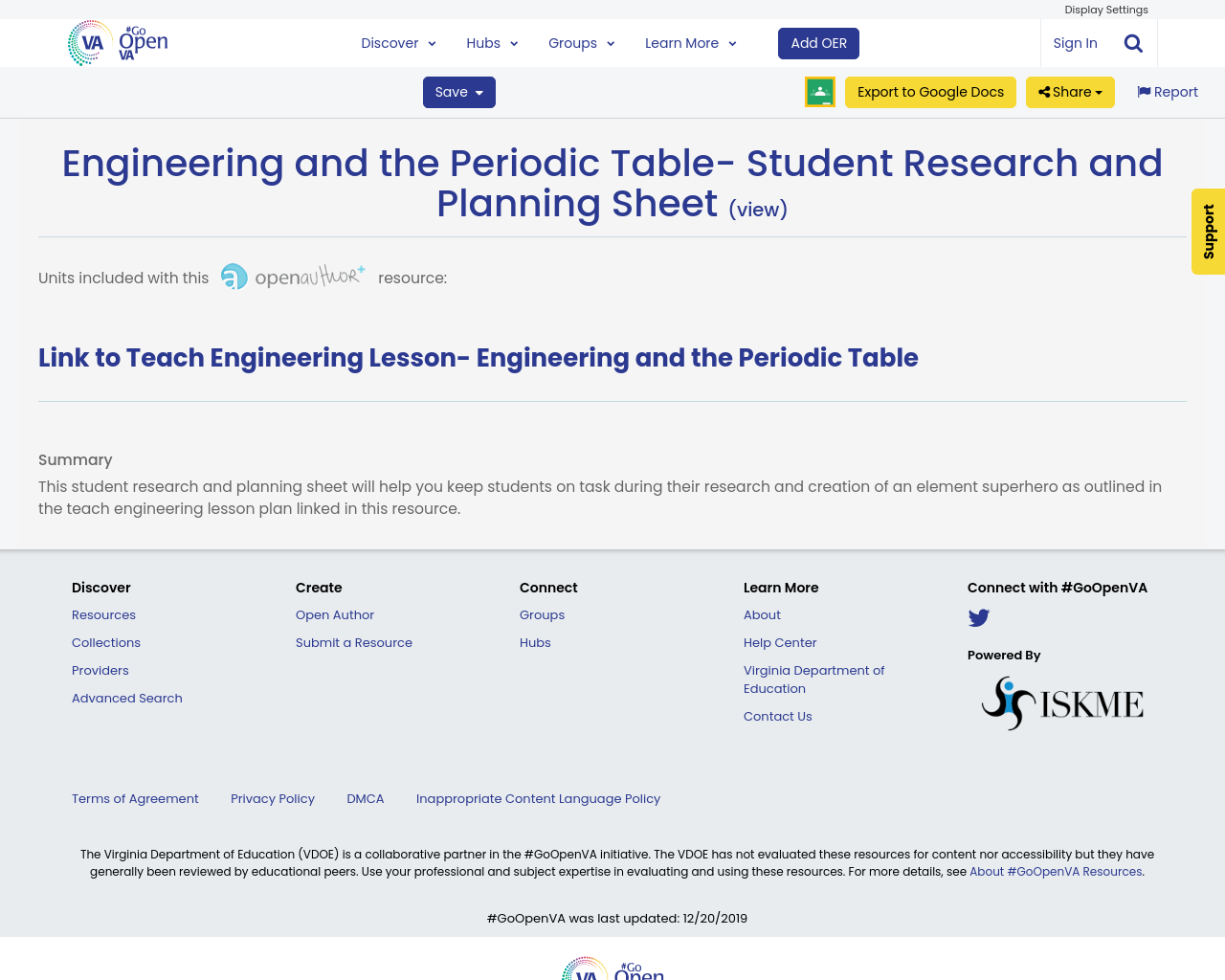Click the GoOpenVA home logo
1225x980 pixels.
coord(117,40)
